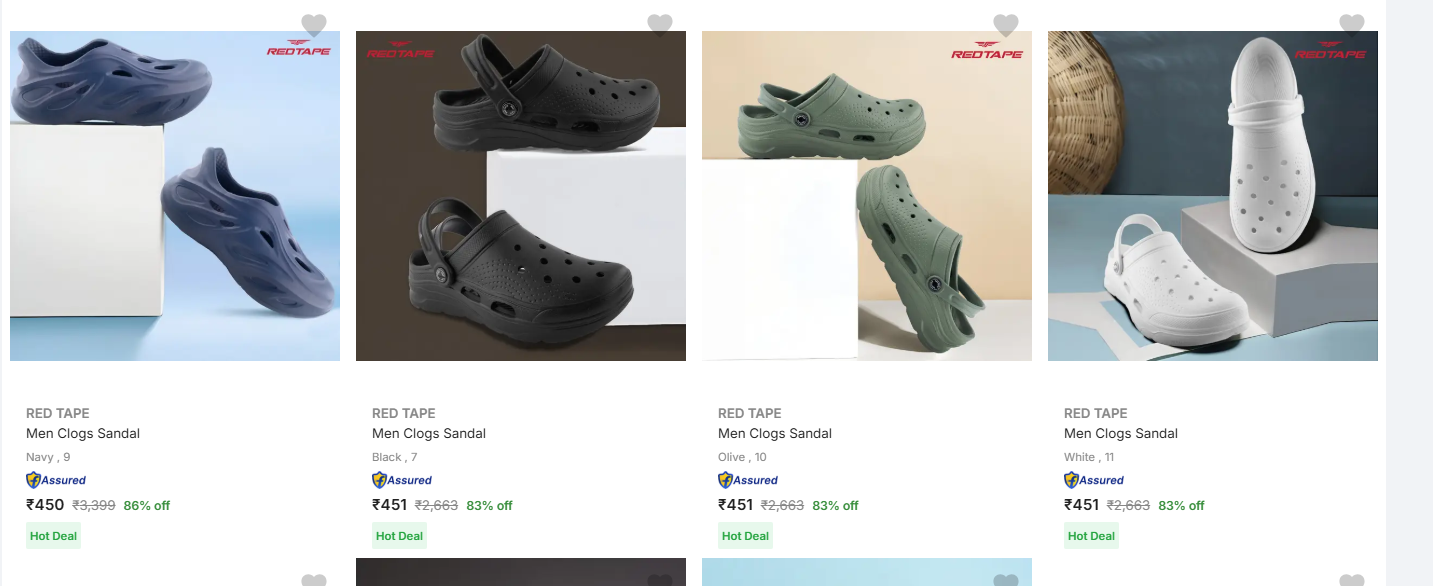Open the Navy Men Clogs Sandal image
The width and height of the screenshot is (1433, 586).
[175, 196]
